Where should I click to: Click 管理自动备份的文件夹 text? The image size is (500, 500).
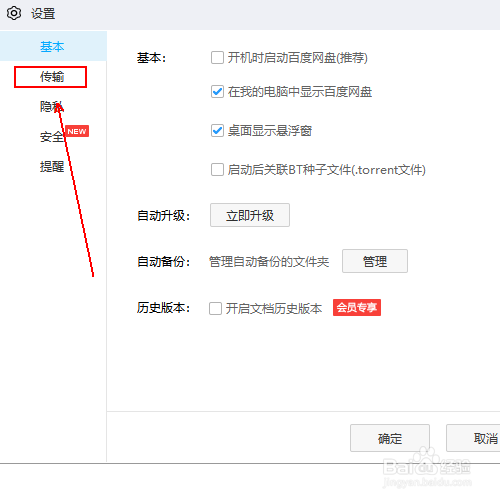(x=269, y=262)
